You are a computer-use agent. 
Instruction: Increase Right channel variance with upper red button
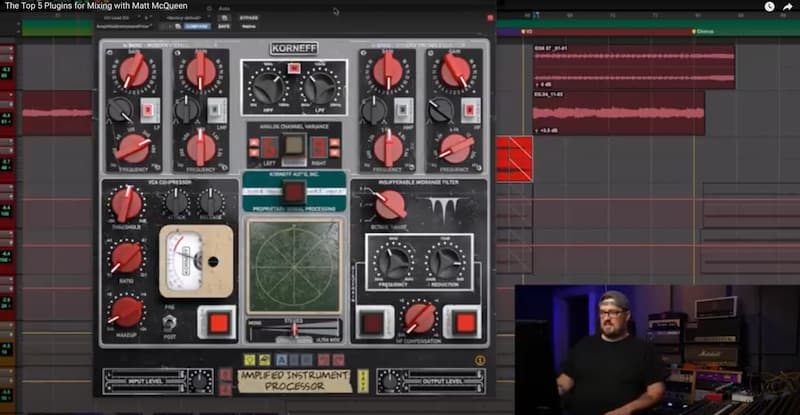click(x=334, y=143)
